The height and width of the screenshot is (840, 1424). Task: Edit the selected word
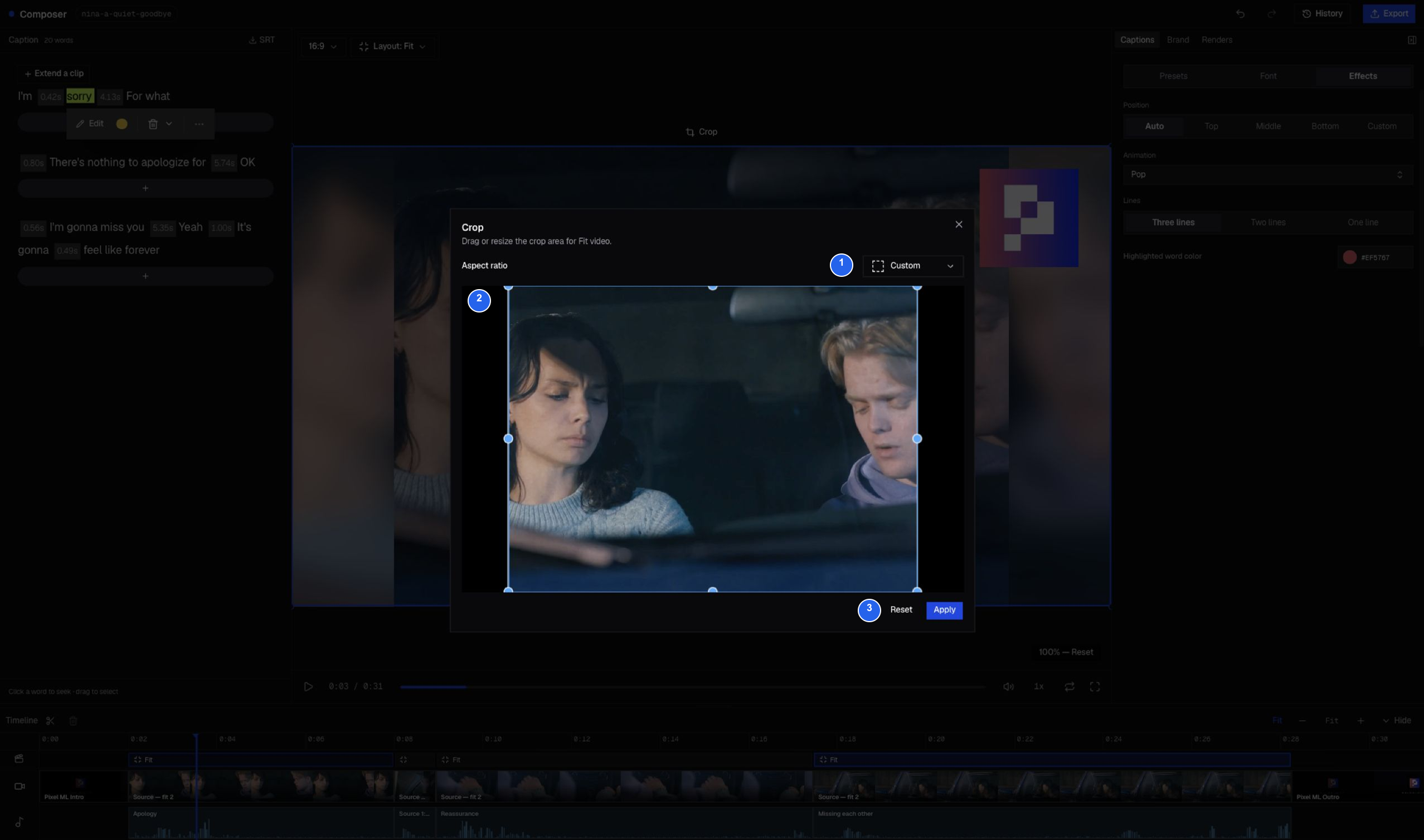(x=90, y=124)
